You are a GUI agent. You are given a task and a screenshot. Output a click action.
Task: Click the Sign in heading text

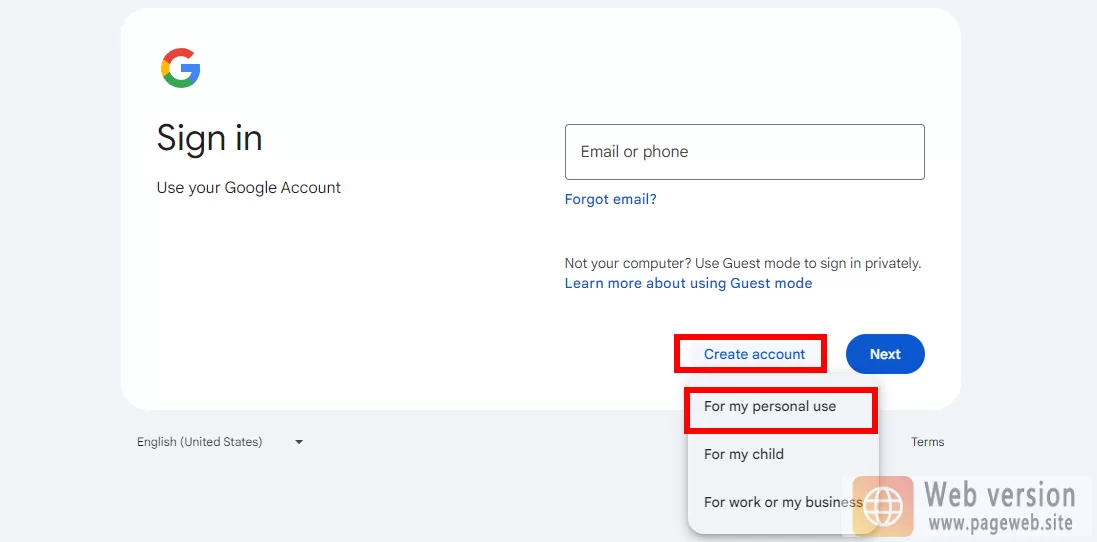click(209, 138)
